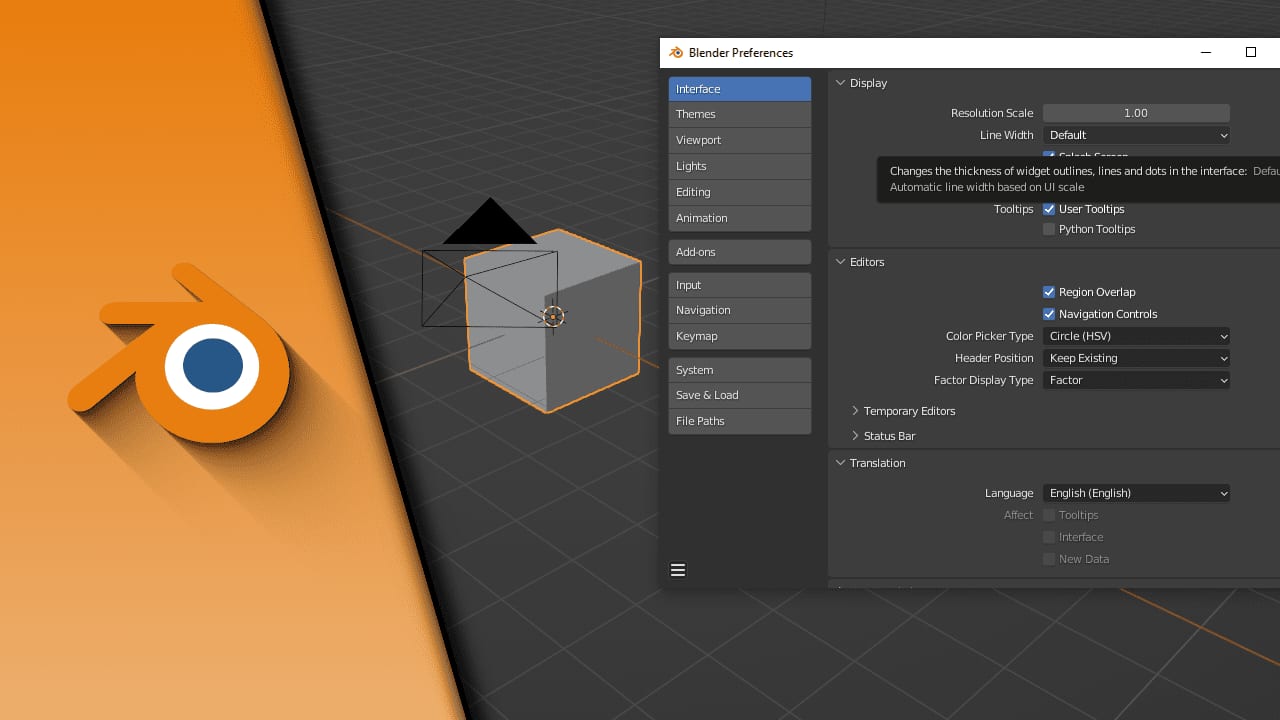The width and height of the screenshot is (1280, 720).
Task: Select the Input preferences section
Action: (740, 285)
